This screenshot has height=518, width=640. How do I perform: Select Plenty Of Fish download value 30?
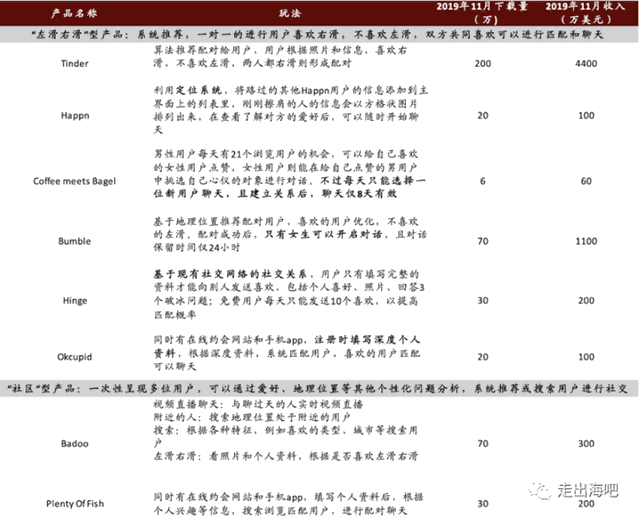[483, 504]
